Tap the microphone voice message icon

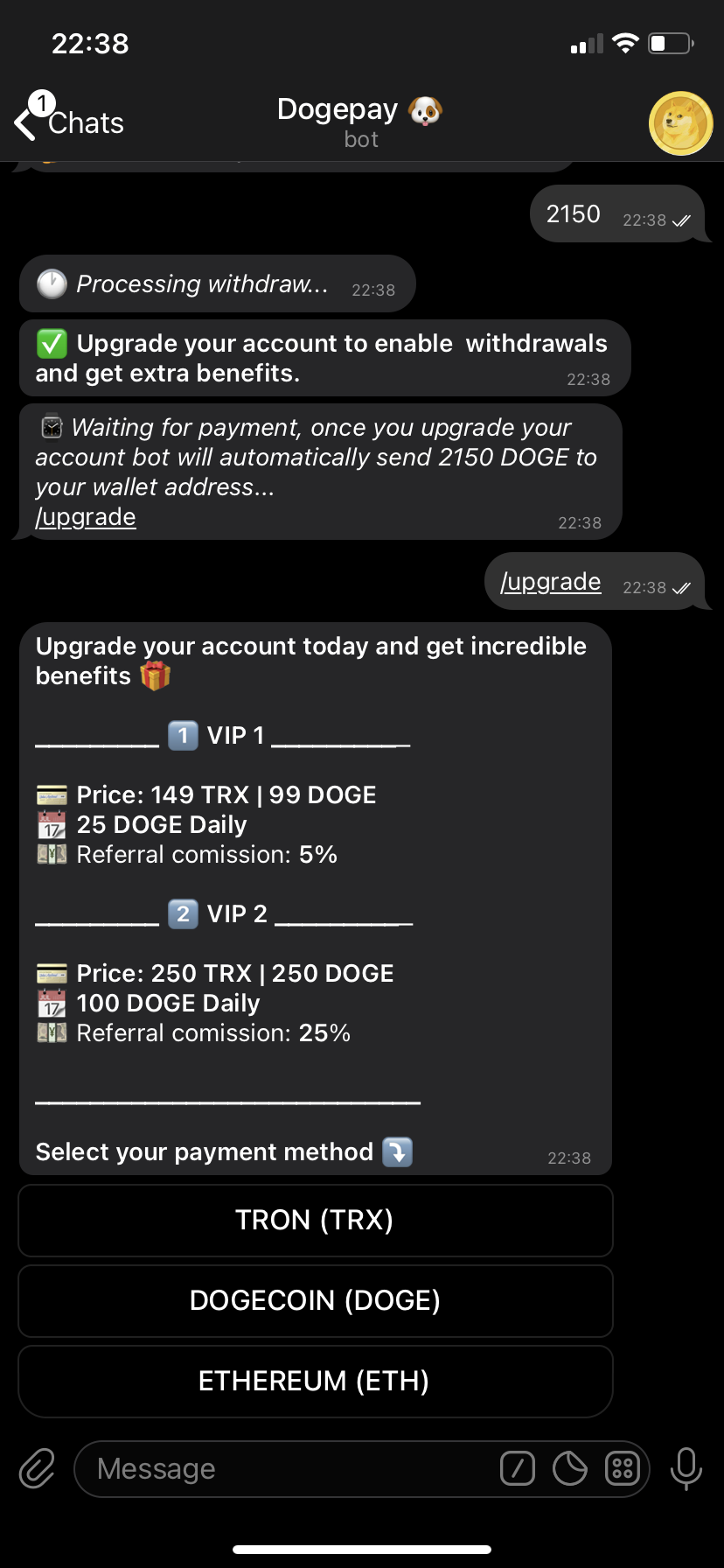686,1468
